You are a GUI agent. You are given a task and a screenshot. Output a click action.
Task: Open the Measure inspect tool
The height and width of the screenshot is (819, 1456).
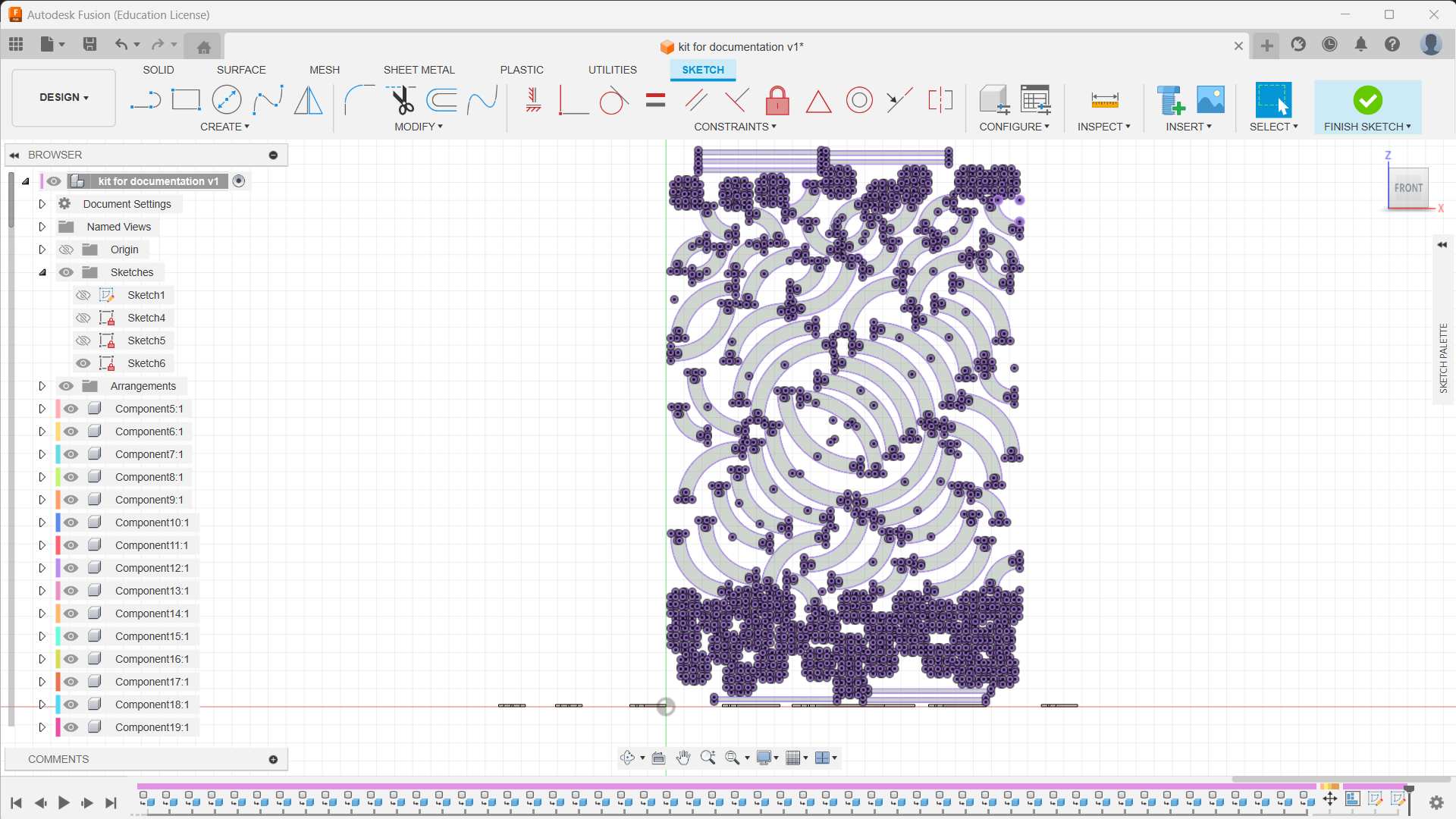point(1104,100)
